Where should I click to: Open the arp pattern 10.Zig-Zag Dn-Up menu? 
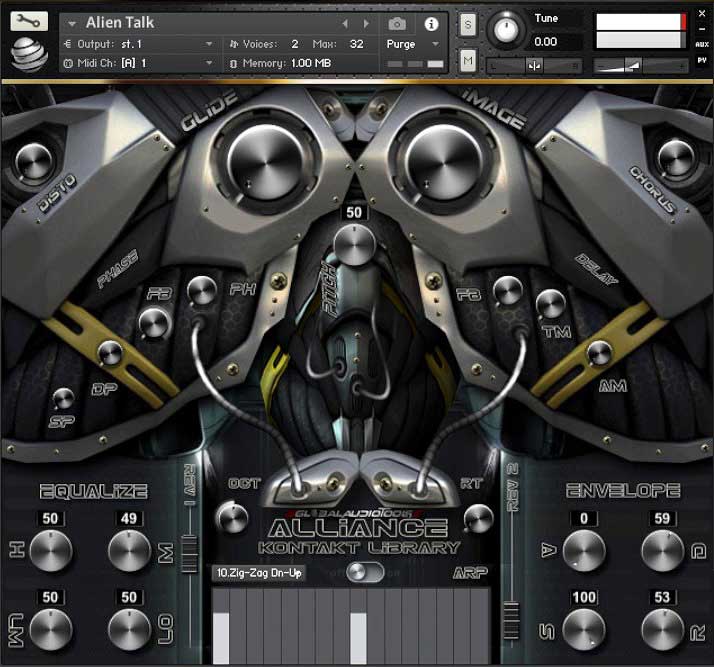pos(259,573)
